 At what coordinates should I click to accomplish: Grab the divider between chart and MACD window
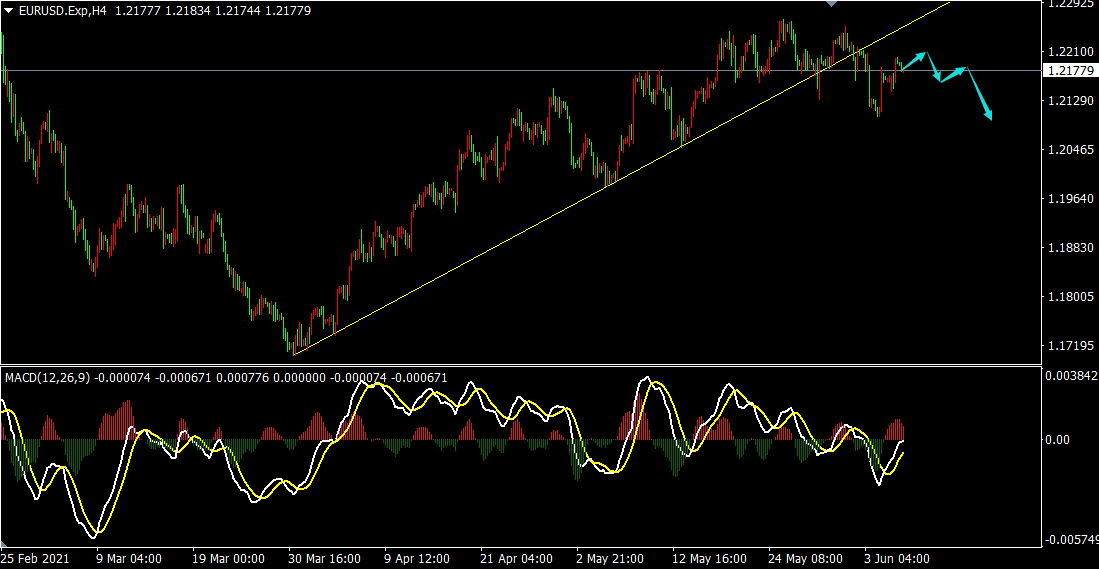point(520,364)
